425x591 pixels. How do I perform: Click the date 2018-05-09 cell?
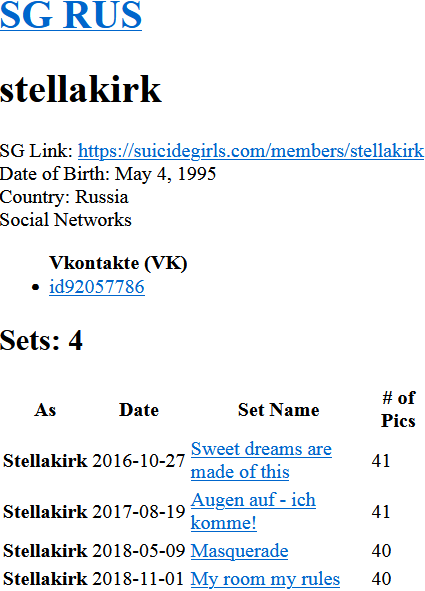click(139, 551)
